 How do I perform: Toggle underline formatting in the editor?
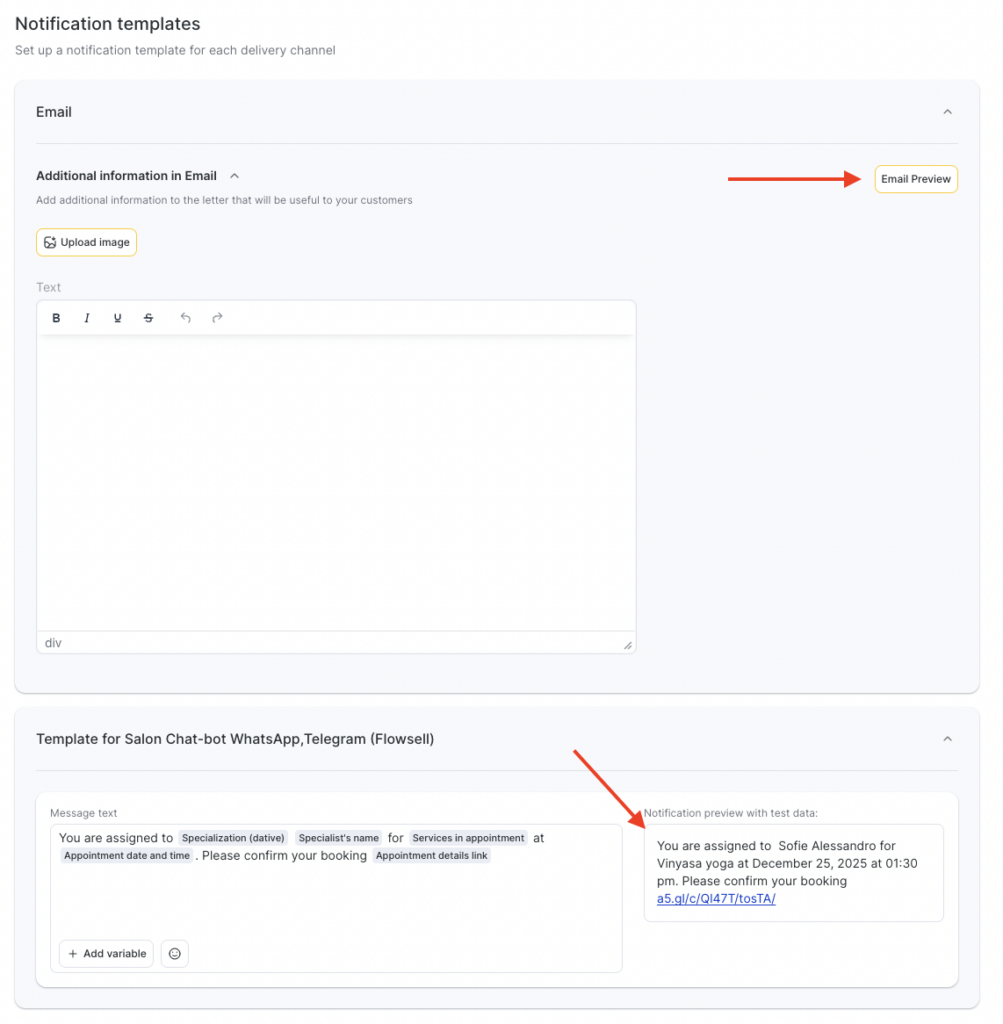click(x=118, y=318)
